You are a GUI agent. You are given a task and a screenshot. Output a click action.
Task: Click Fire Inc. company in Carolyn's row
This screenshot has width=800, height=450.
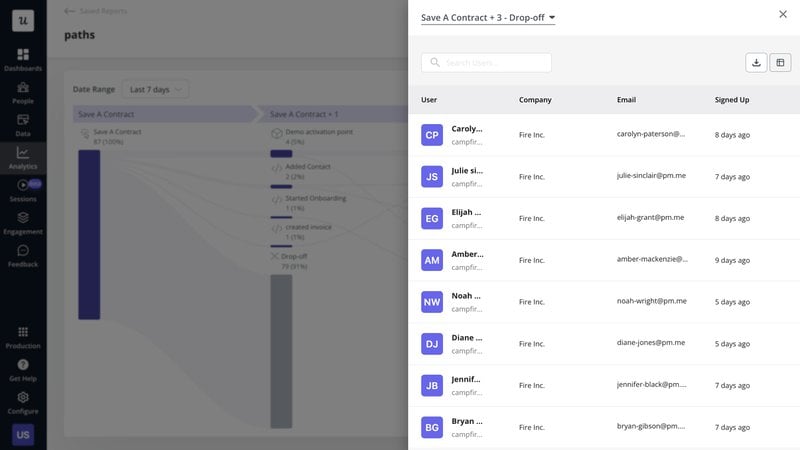[x=532, y=135]
